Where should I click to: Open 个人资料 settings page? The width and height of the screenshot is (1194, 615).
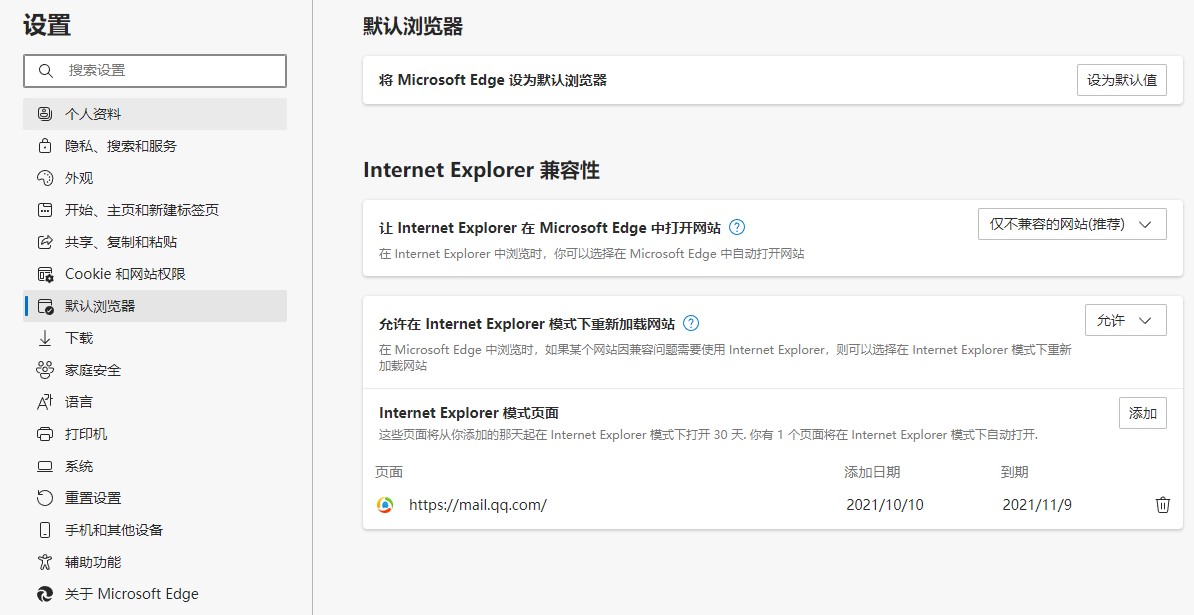(x=155, y=114)
